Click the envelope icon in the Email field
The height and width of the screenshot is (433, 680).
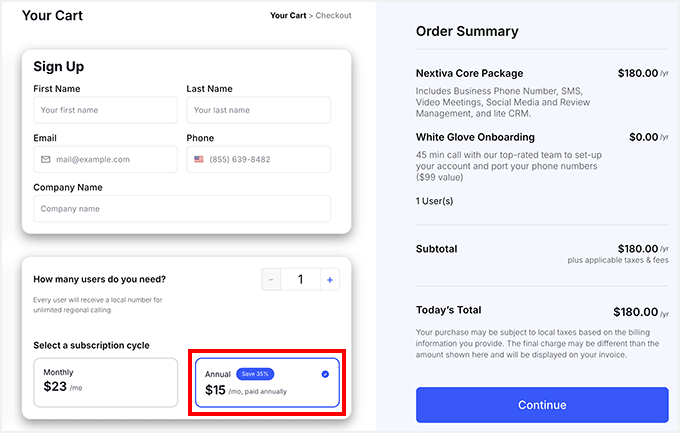46,159
